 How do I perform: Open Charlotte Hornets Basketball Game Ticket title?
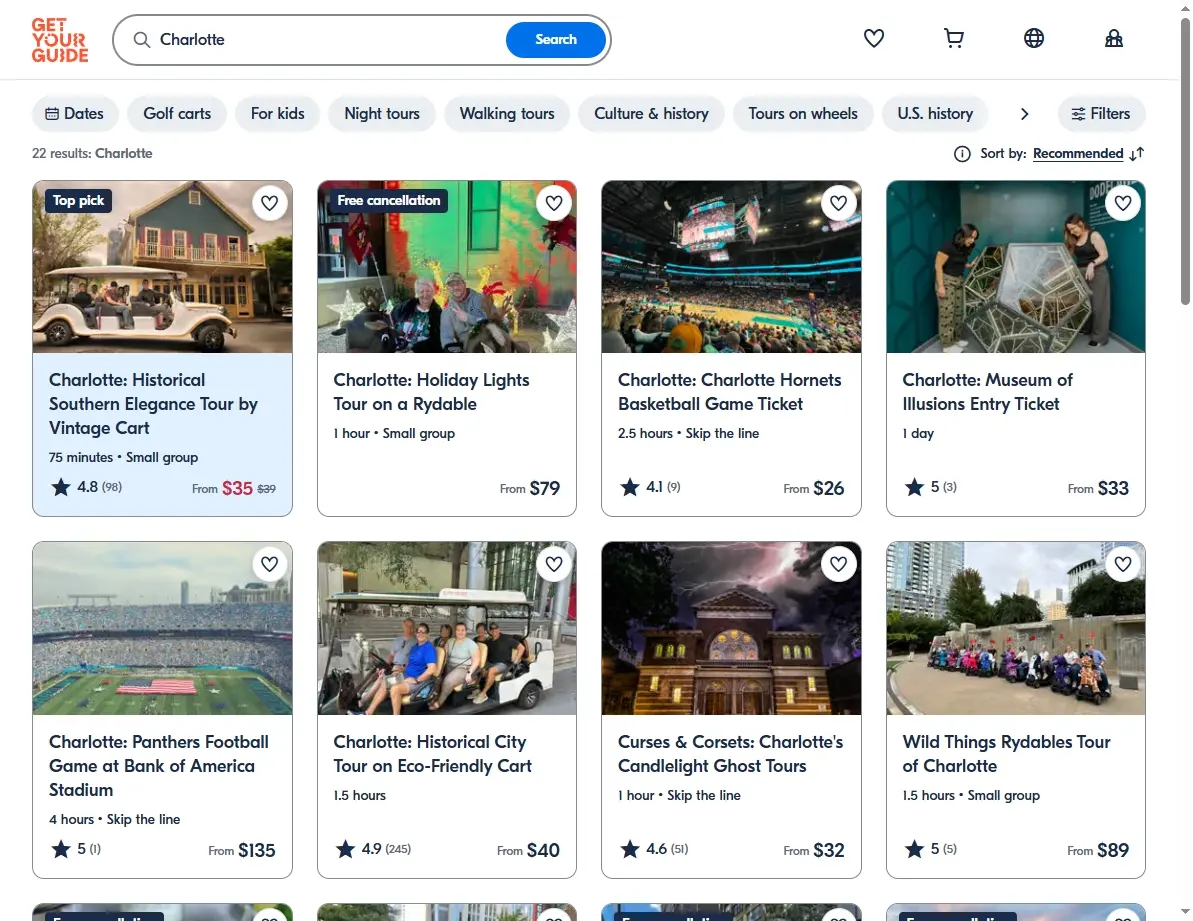click(x=729, y=392)
